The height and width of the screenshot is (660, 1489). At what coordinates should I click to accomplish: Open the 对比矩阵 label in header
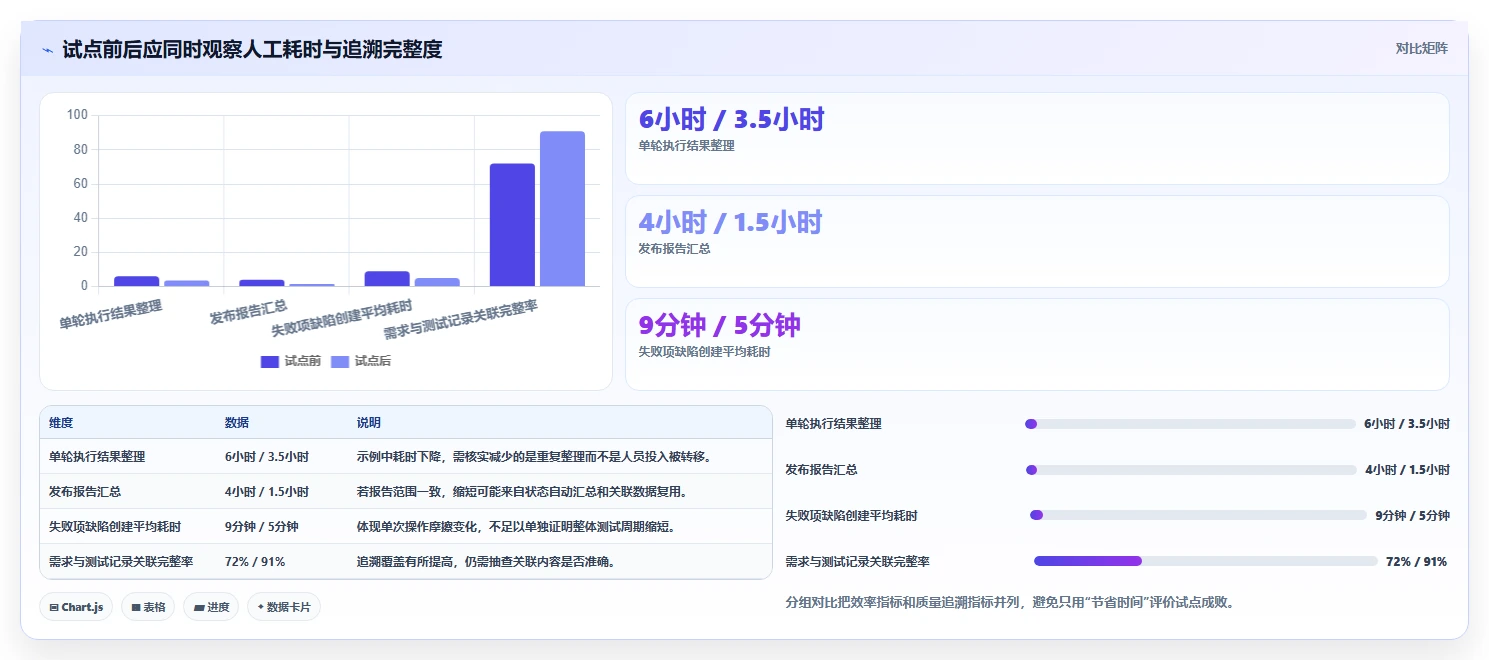pyautogui.click(x=1421, y=48)
